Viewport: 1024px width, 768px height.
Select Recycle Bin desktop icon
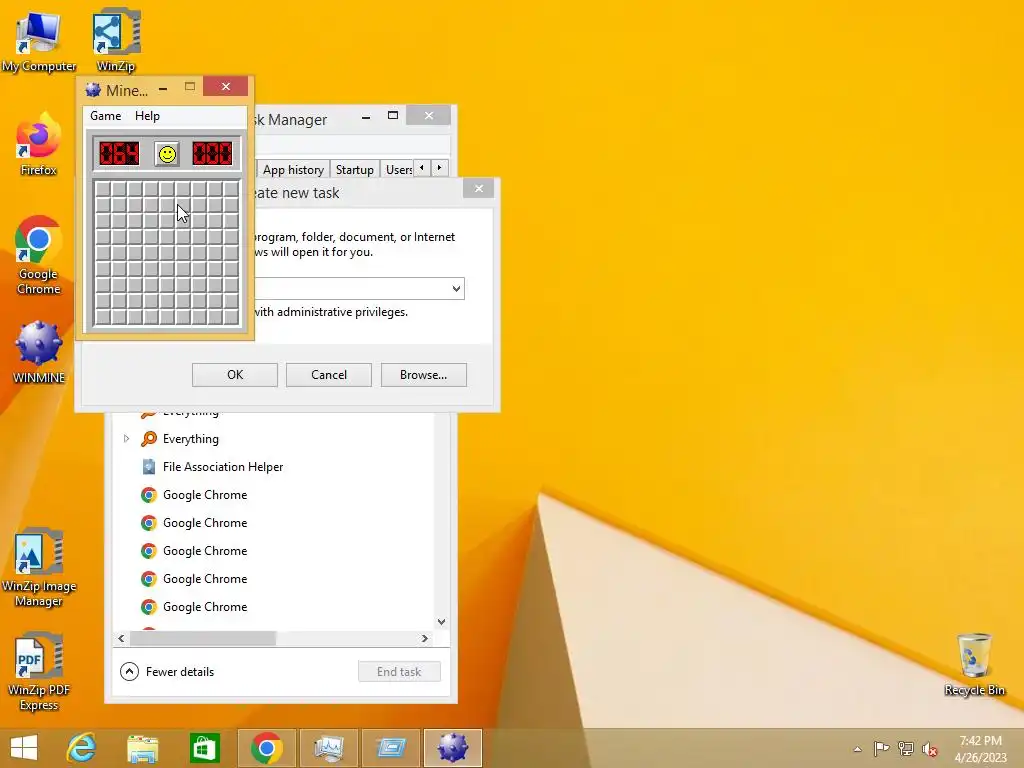(x=974, y=665)
